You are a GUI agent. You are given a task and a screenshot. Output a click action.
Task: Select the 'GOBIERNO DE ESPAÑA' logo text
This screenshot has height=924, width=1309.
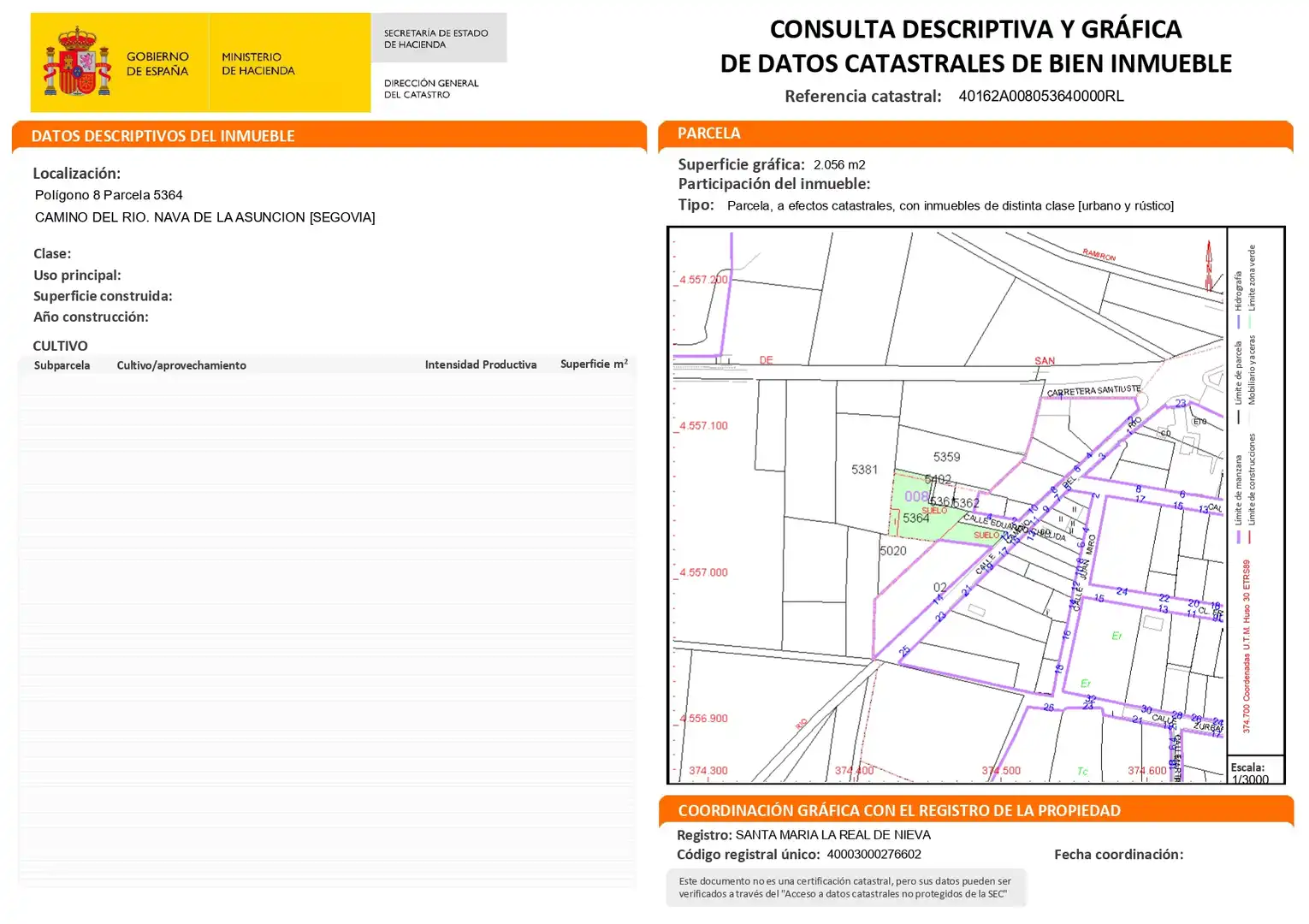coord(157,63)
